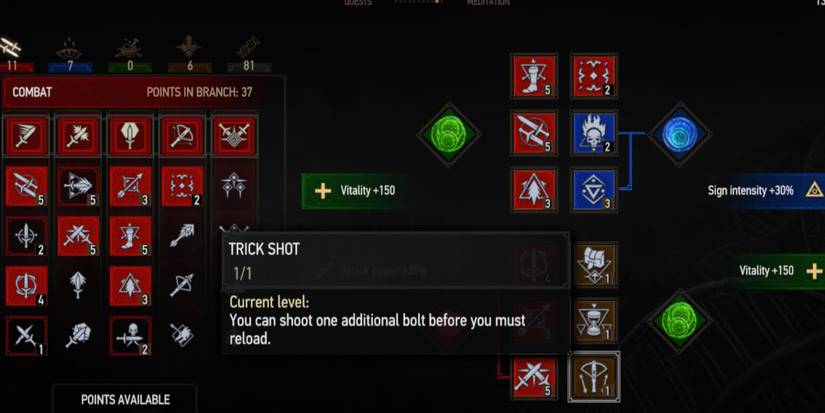Image resolution: width=825 pixels, height=413 pixels.
Task: Select the red Combat branch tab with count 11
Action: tap(14, 55)
